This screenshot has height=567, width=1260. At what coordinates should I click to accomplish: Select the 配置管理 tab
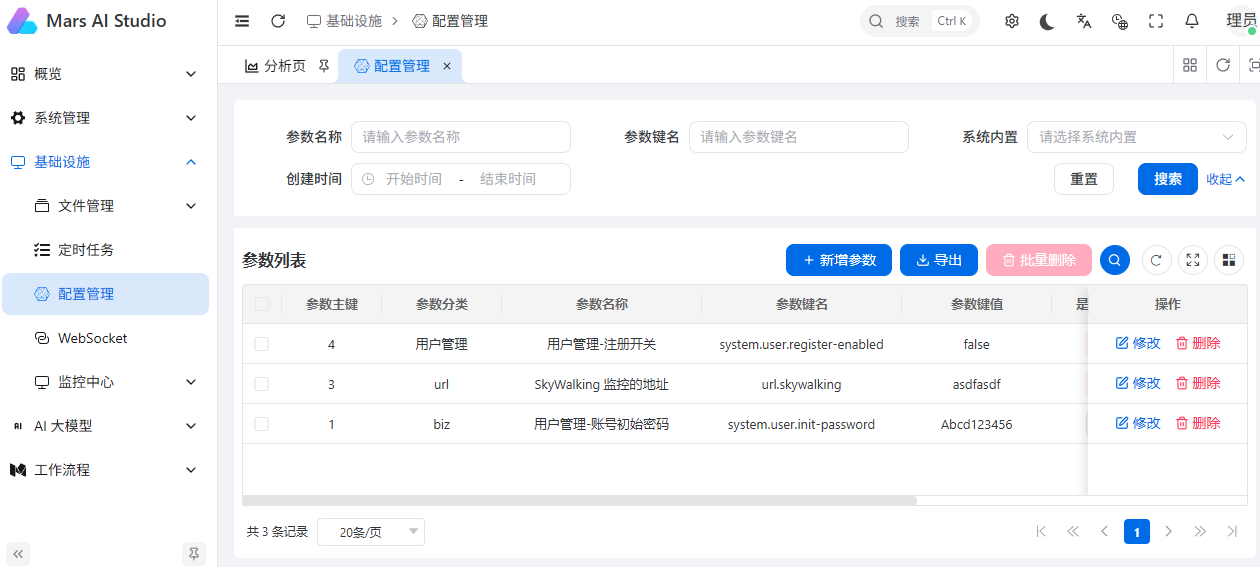(x=401, y=66)
